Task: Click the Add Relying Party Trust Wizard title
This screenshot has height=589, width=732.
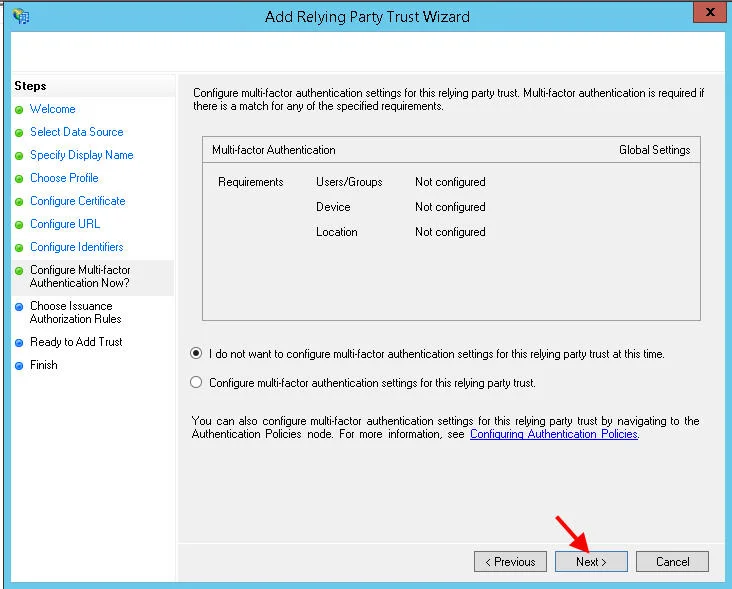Action: (x=367, y=17)
